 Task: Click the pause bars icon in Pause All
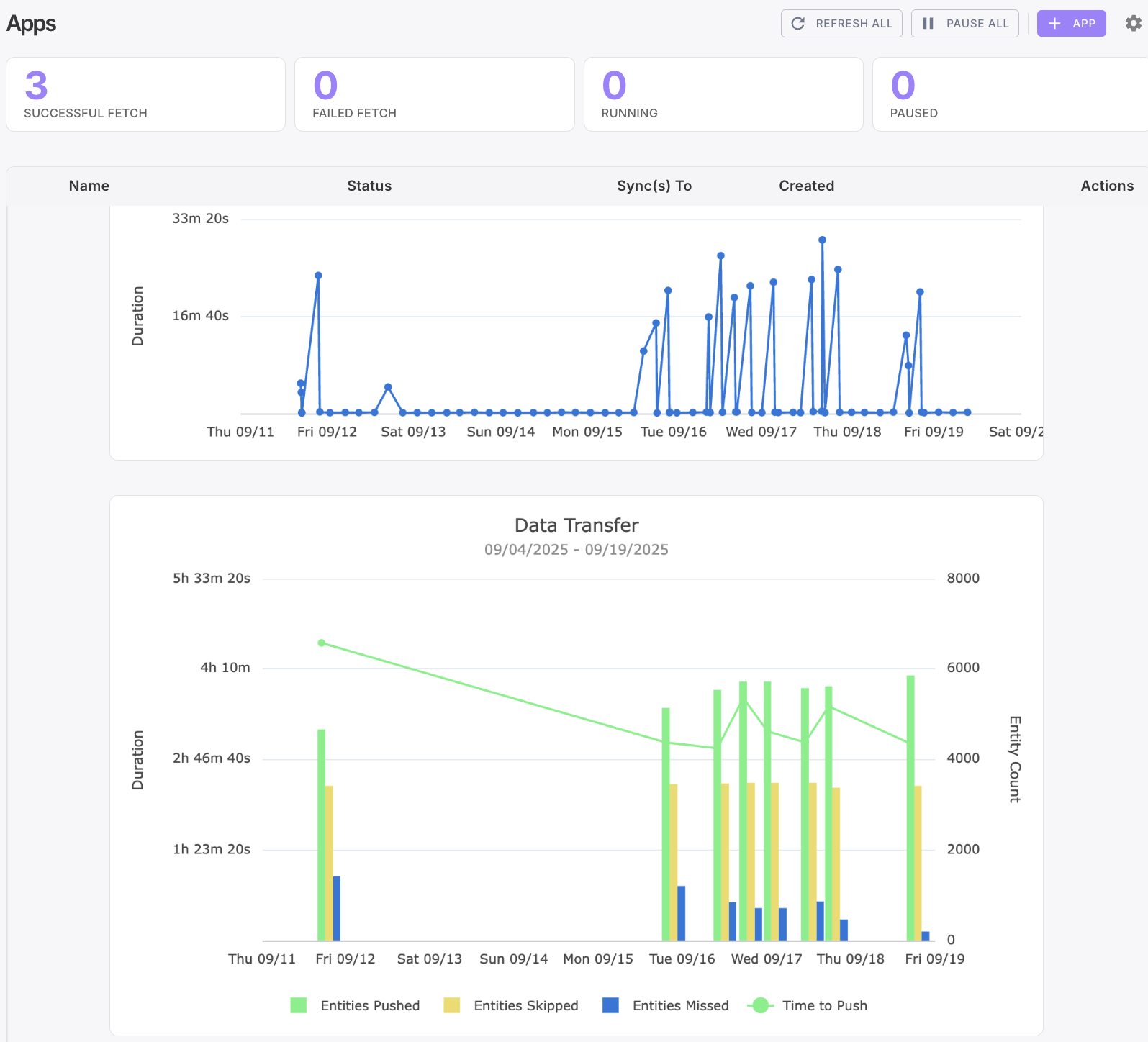[x=928, y=23]
